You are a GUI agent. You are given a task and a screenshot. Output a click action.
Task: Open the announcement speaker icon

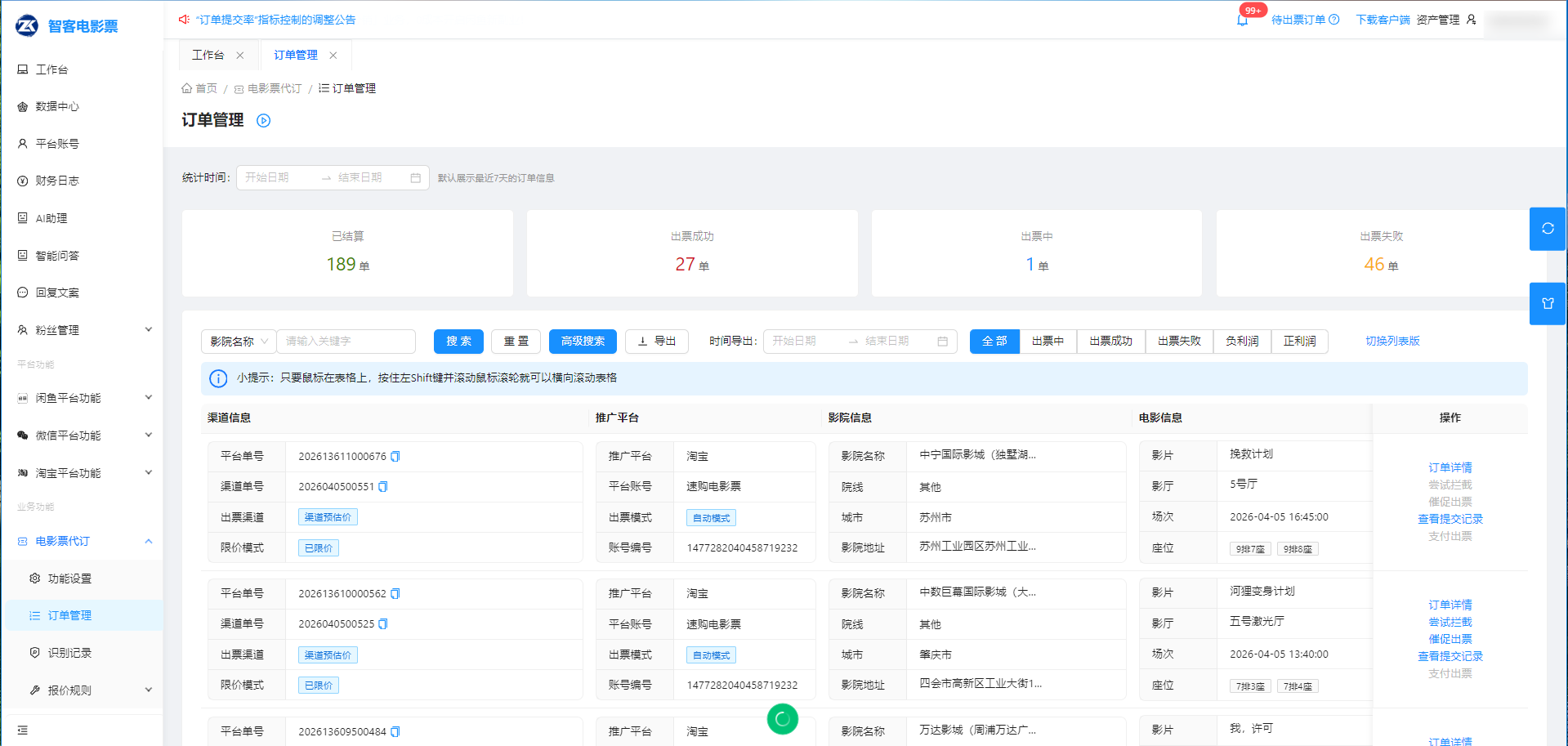pos(184,20)
